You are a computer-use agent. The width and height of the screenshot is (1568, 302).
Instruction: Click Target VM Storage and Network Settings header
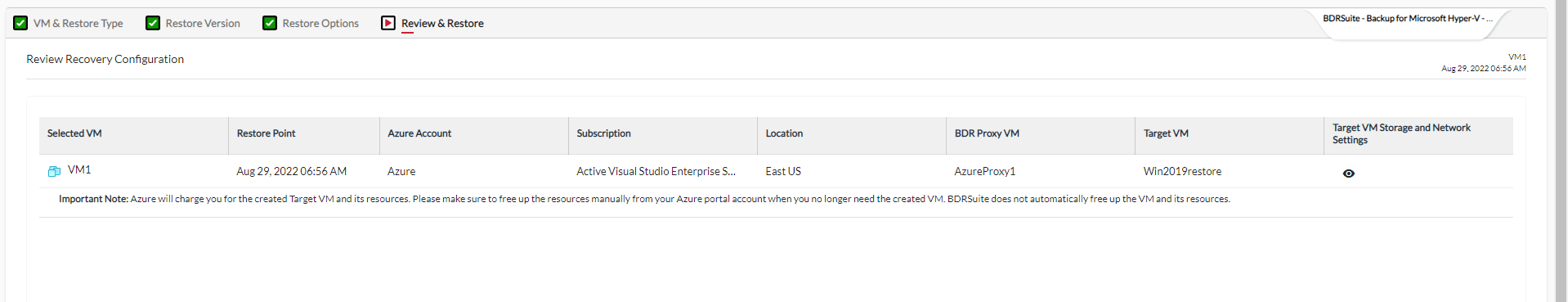1418,136
